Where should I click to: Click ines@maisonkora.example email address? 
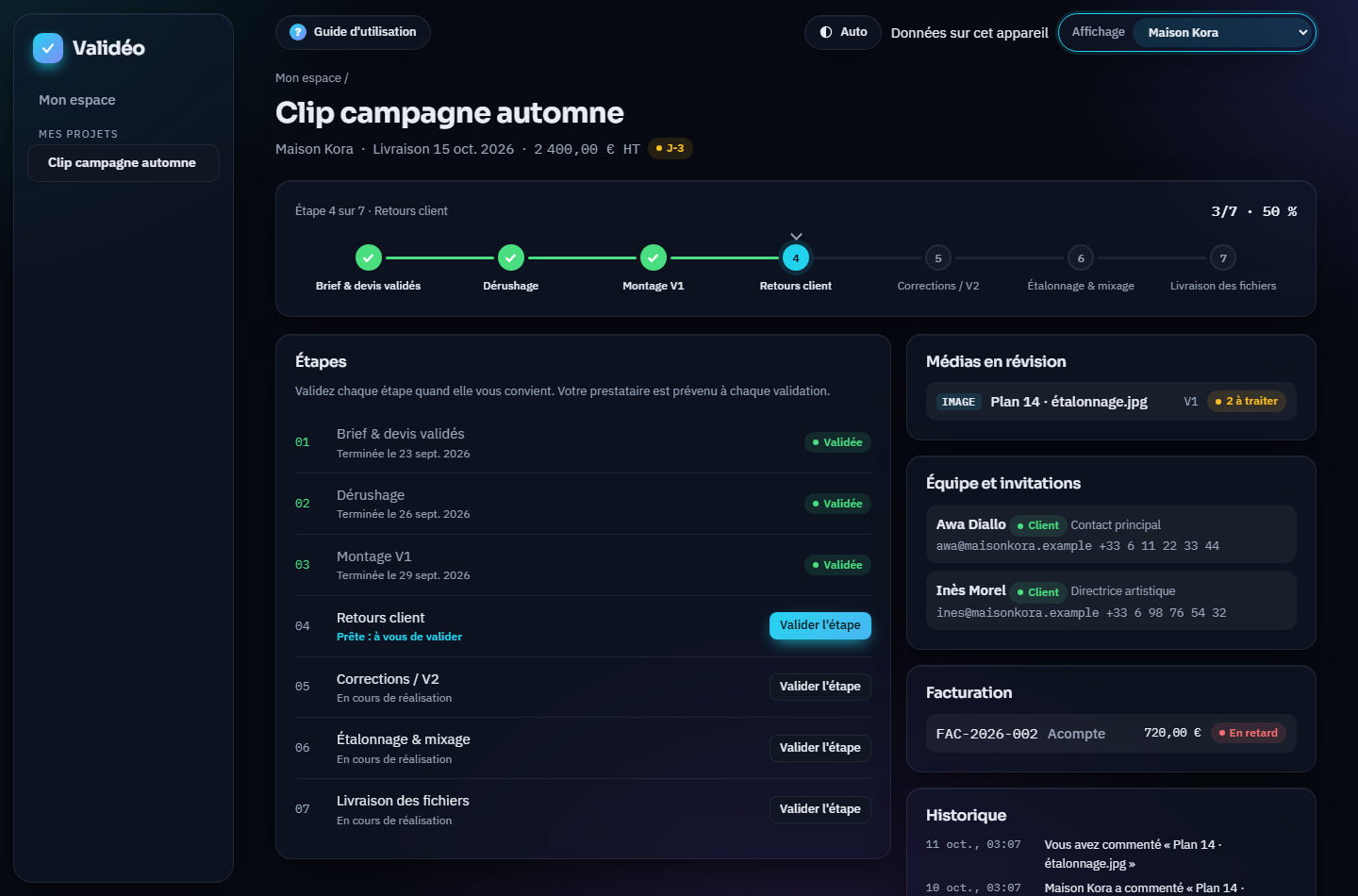1018,613
